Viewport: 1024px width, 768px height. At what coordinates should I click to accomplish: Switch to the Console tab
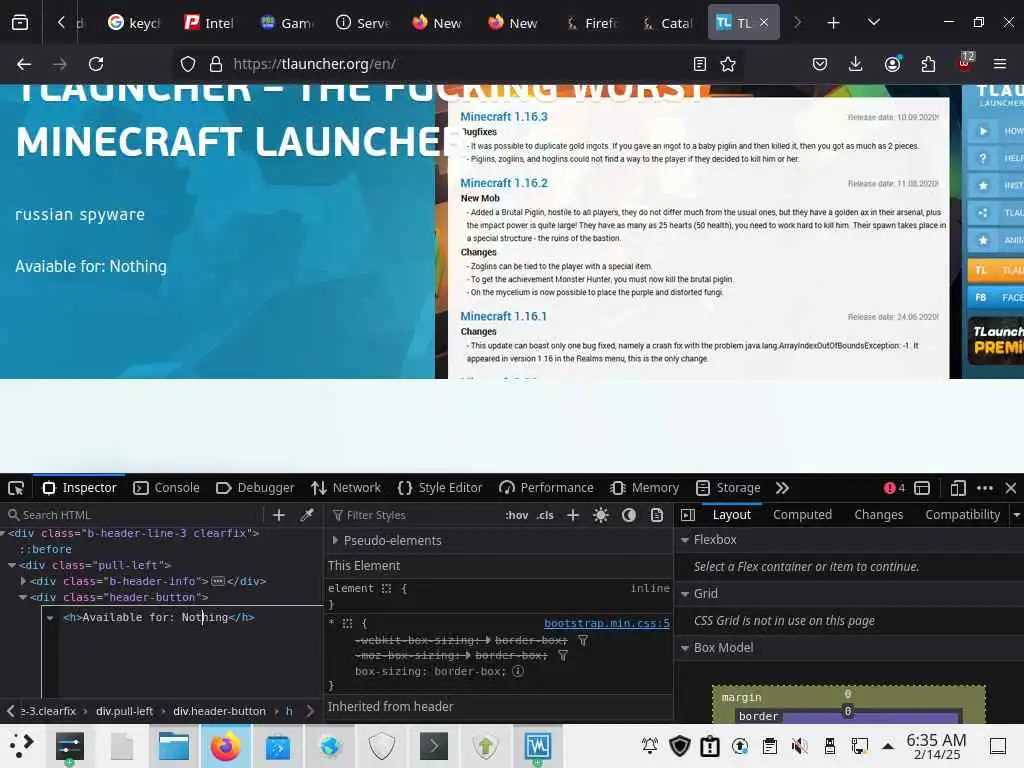[x=167, y=488]
